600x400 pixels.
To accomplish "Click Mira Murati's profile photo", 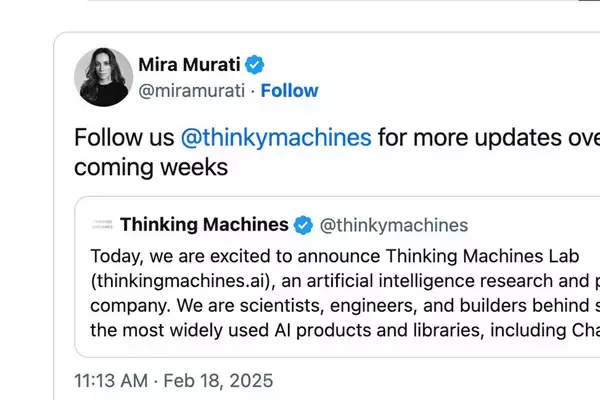I will (x=103, y=77).
